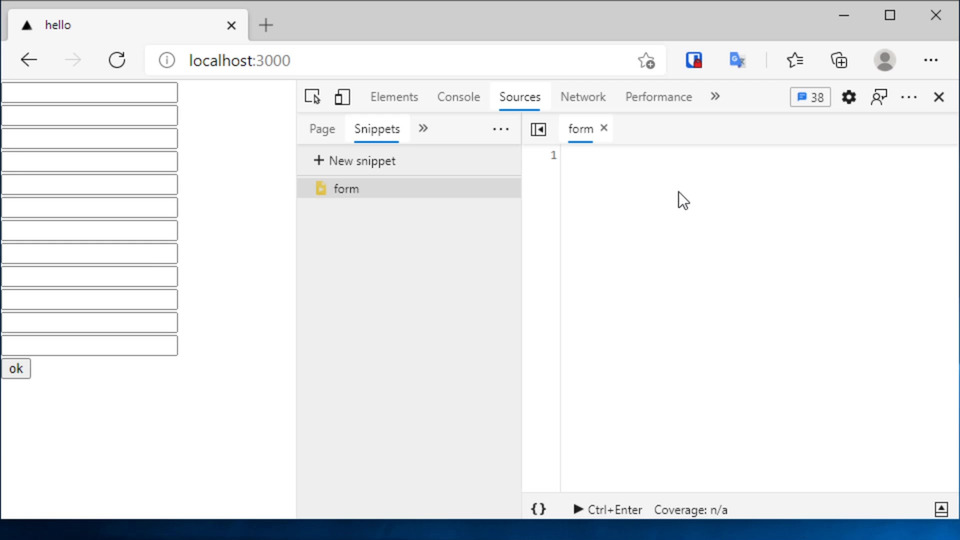Toggle device emulation mode

coord(342,97)
